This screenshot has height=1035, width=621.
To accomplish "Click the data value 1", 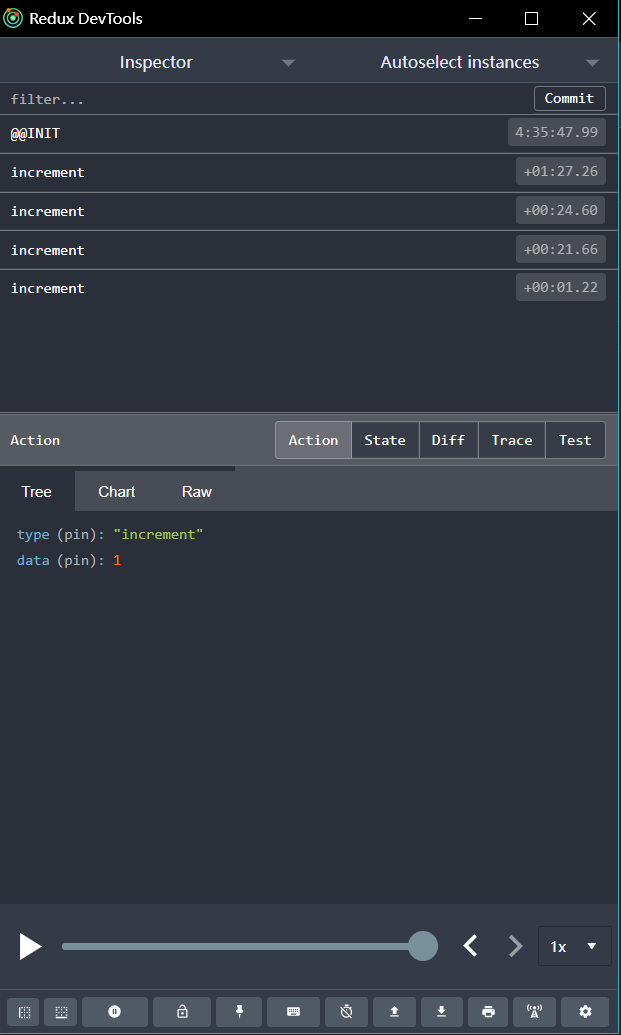I will click(117, 561).
